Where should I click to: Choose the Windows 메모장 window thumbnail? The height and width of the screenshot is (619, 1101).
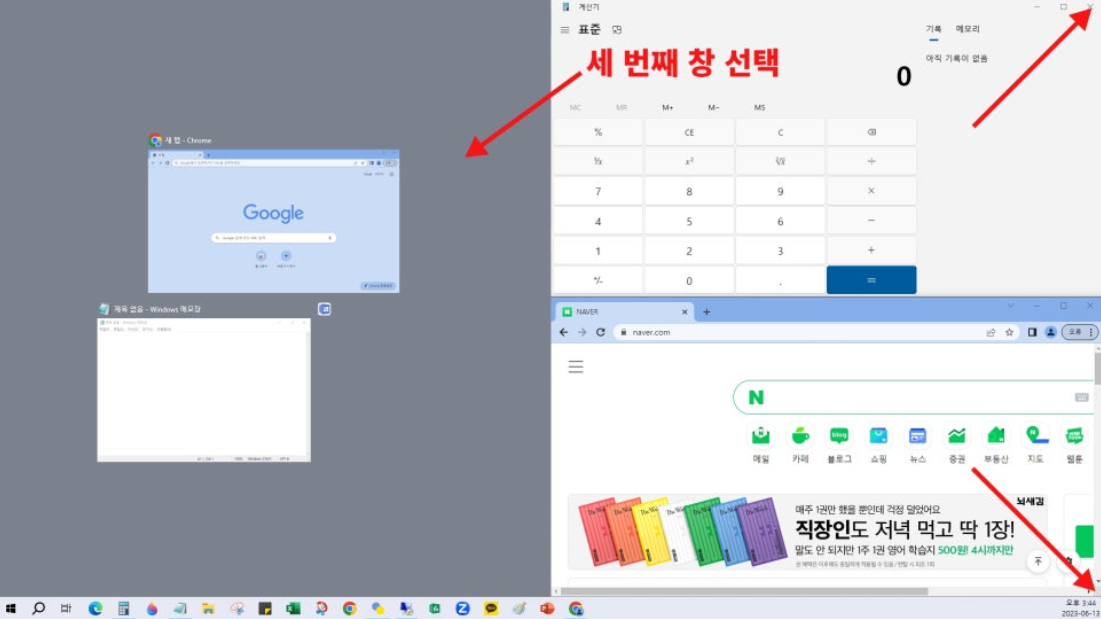point(203,389)
